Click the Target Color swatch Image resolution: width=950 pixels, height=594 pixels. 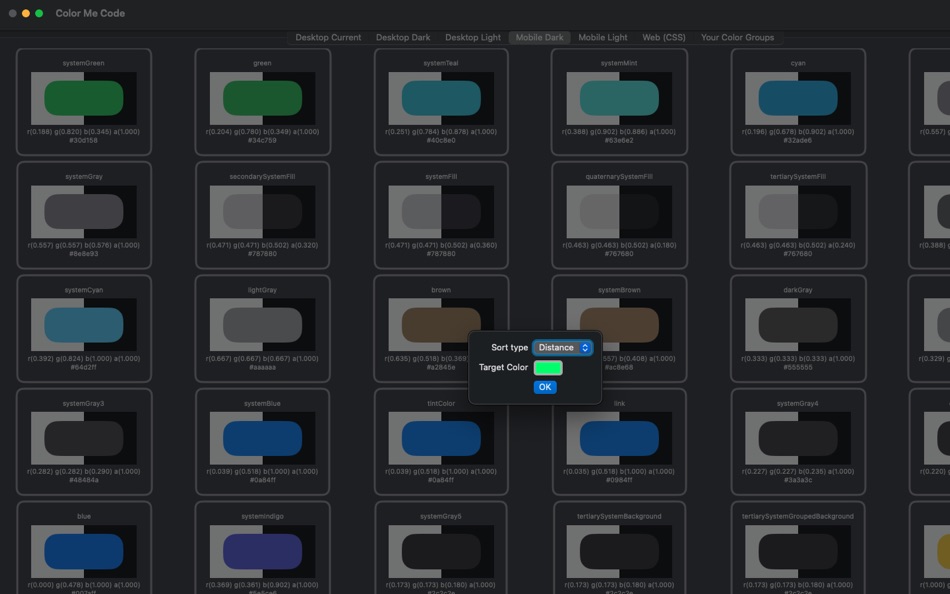click(x=546, y=367)
